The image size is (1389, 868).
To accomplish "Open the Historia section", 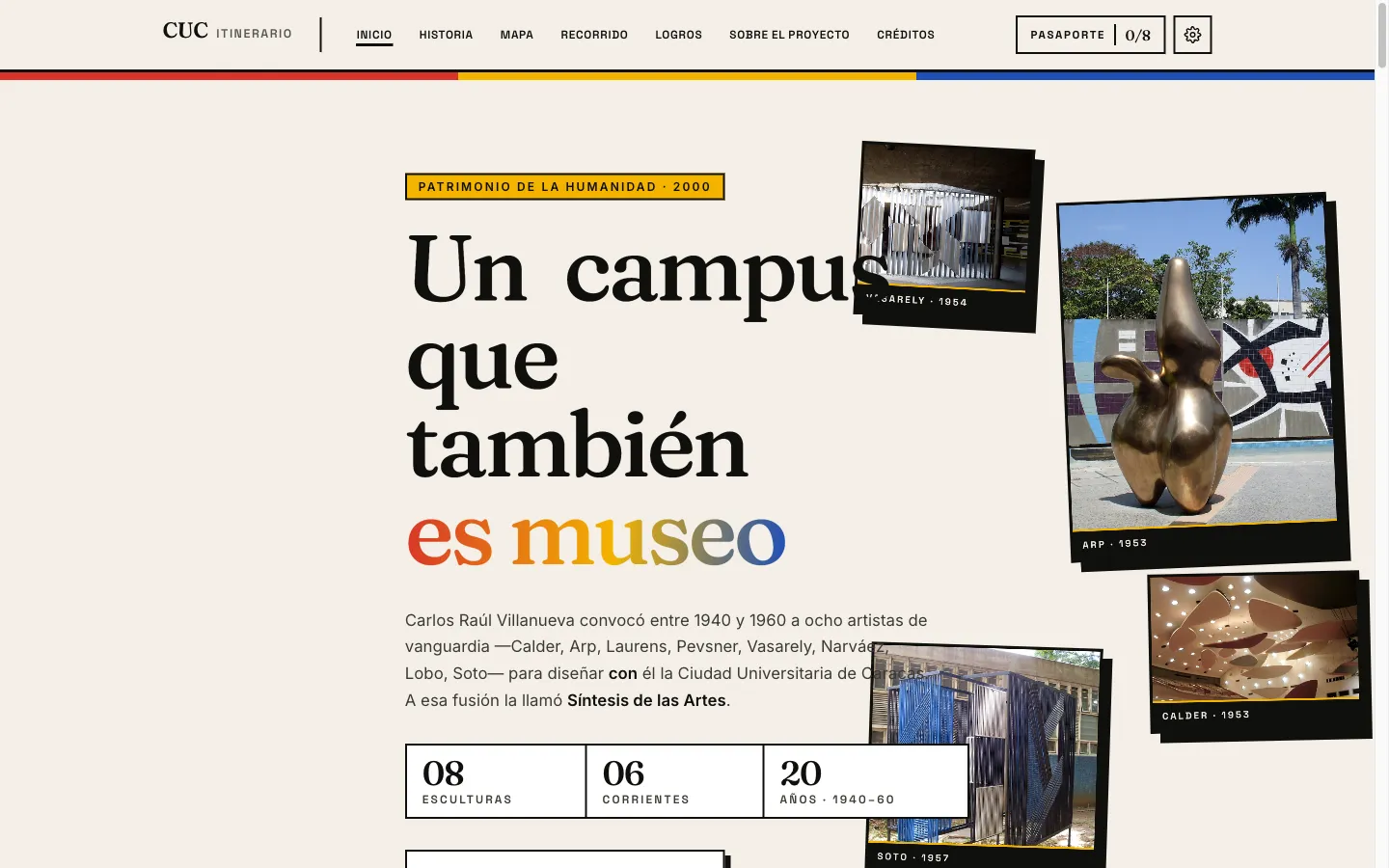I will (x=446, y=35).
